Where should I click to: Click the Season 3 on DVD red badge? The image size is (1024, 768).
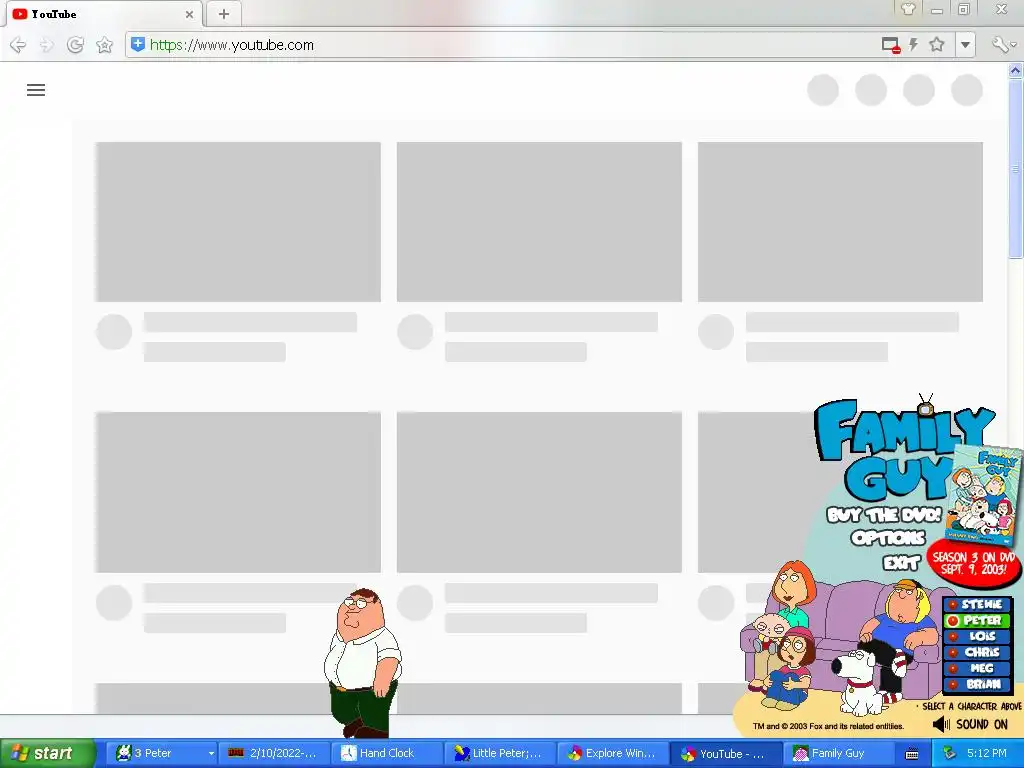tap(973, 563)
